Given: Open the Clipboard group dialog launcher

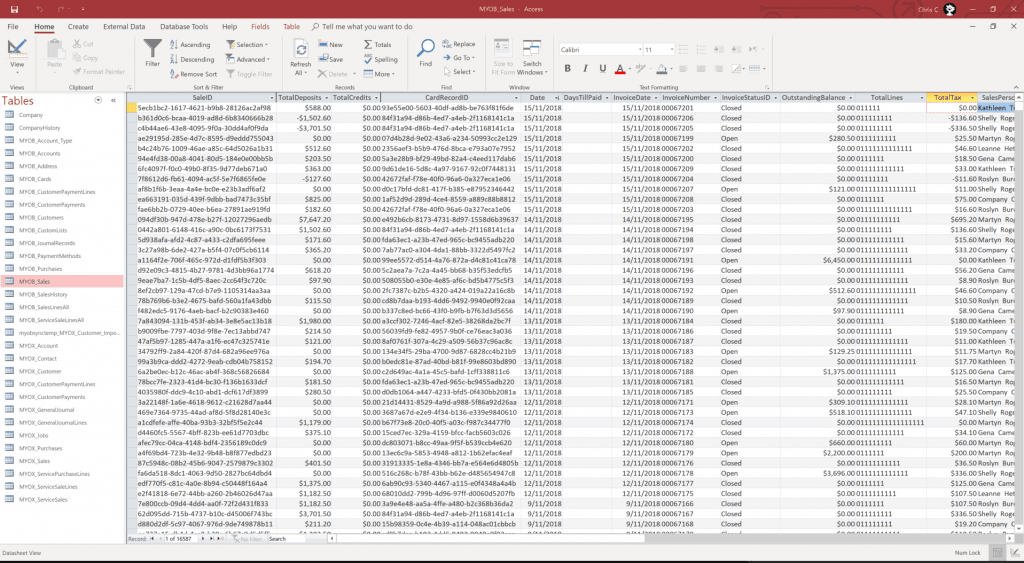Looking at the screenshot, I should tap(129, 88).
